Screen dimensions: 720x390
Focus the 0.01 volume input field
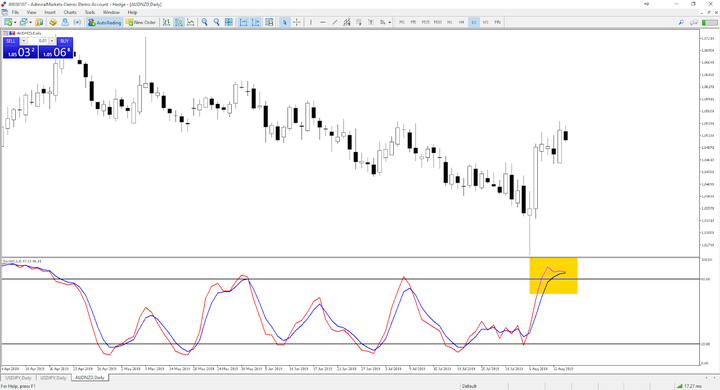38,41
